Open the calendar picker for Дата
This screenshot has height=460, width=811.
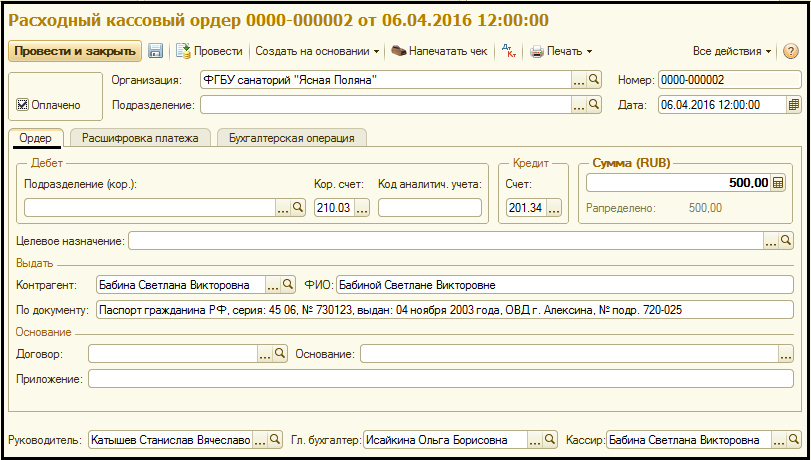coord(793,105)
